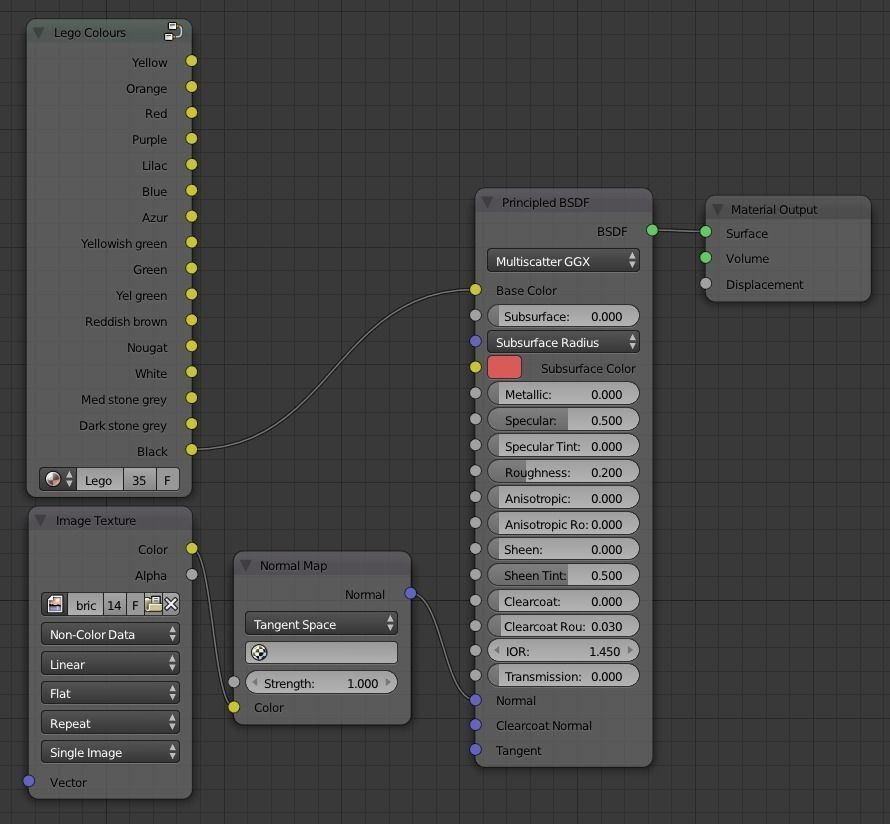Click the Roughness value slider
Image resolution: width=890 pixels, height=824 pixels.
(x=563, y=472)
